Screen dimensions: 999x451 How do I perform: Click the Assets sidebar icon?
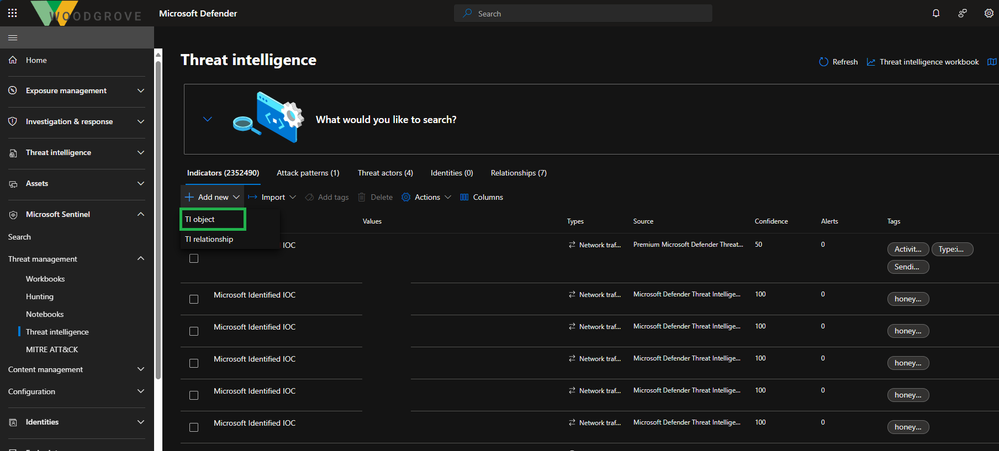coord(13,183)
